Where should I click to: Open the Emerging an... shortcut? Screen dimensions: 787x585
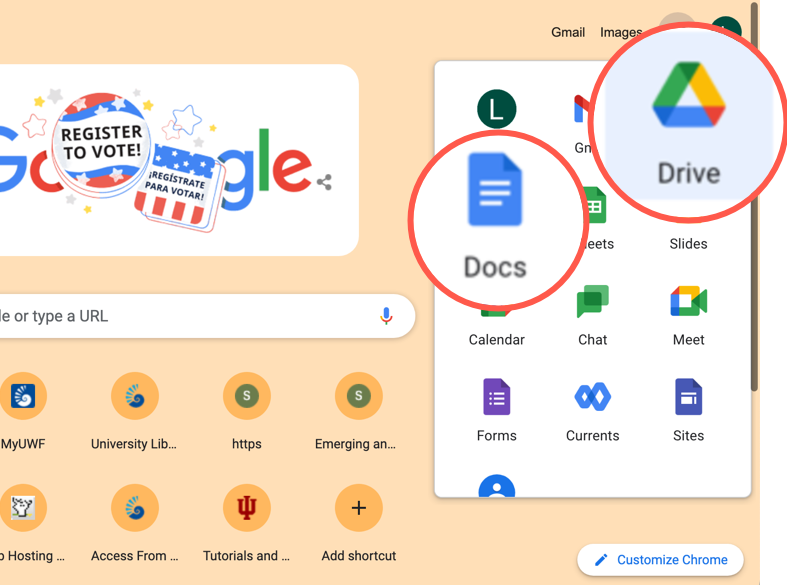pyautogui.click(x=358, y=411)
